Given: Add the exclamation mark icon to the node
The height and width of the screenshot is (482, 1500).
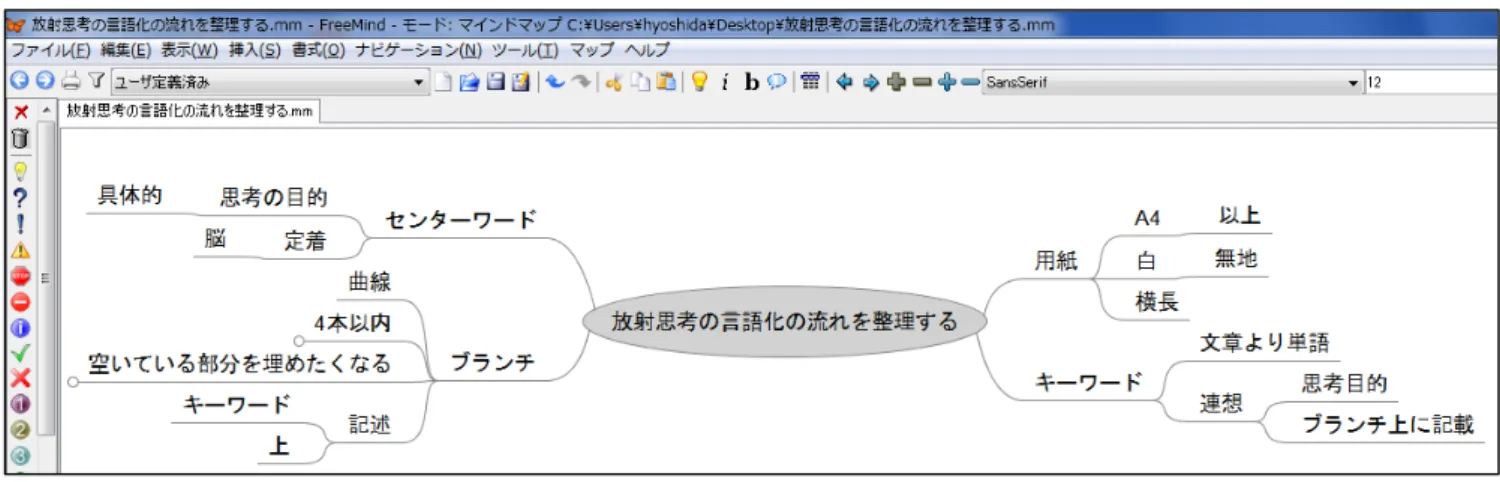Looking at the screenshot, I should [x=20, y=224].
